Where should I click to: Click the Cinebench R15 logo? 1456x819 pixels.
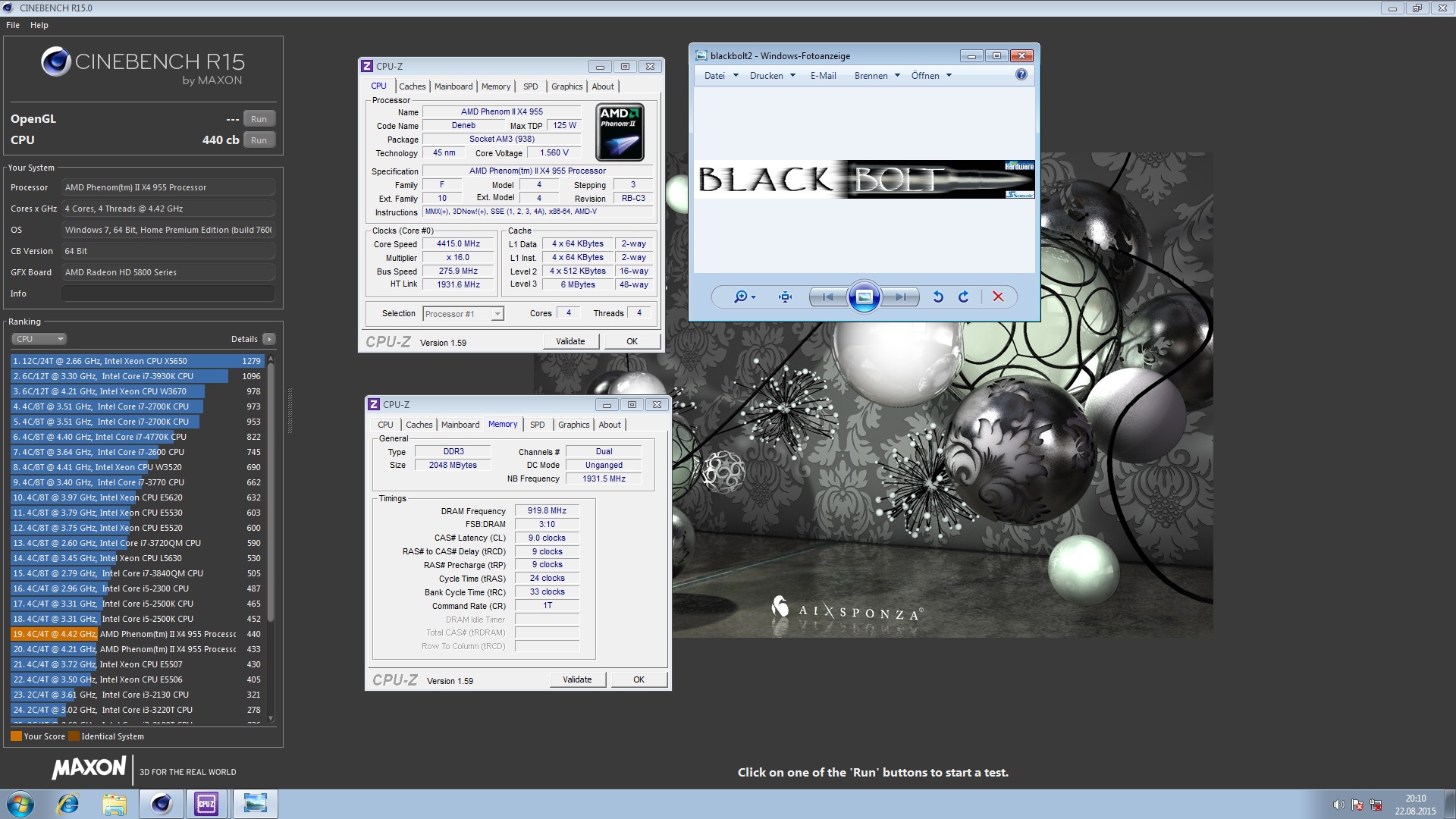143,66
